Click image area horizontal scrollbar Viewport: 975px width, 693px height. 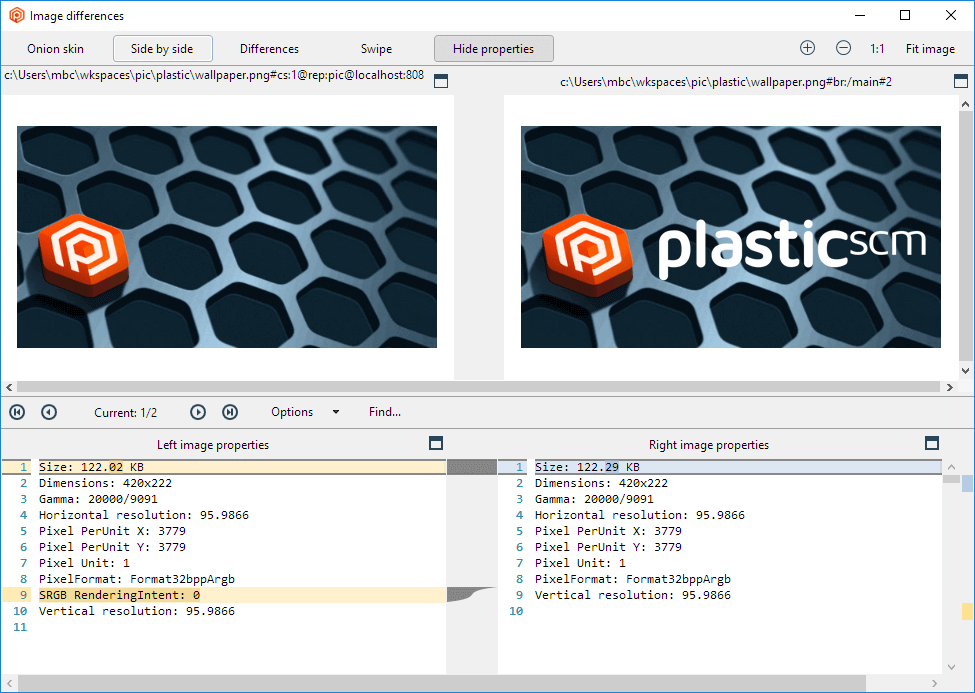478,387
